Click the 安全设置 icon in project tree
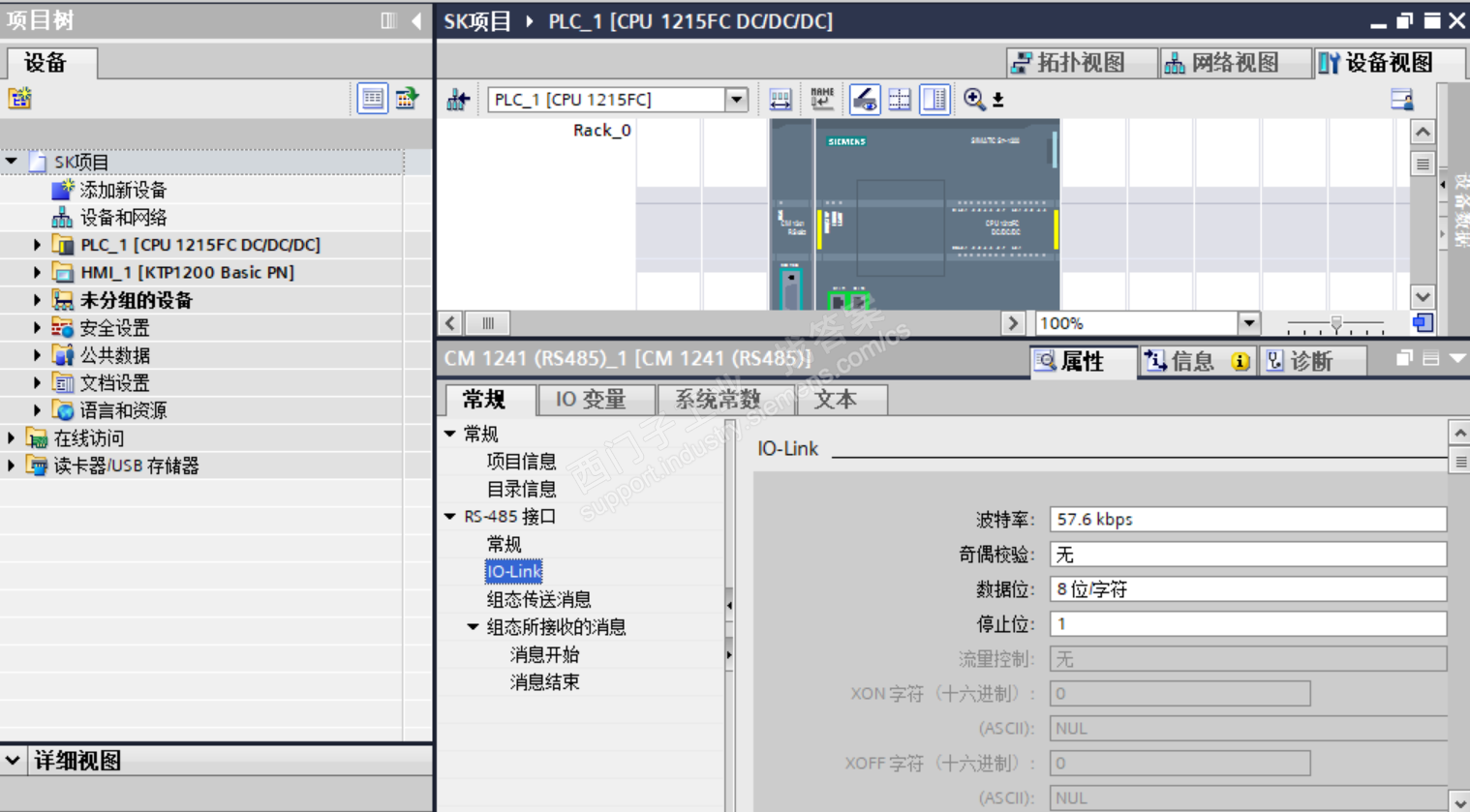1470x812 pixels. [x=63, y=327]
